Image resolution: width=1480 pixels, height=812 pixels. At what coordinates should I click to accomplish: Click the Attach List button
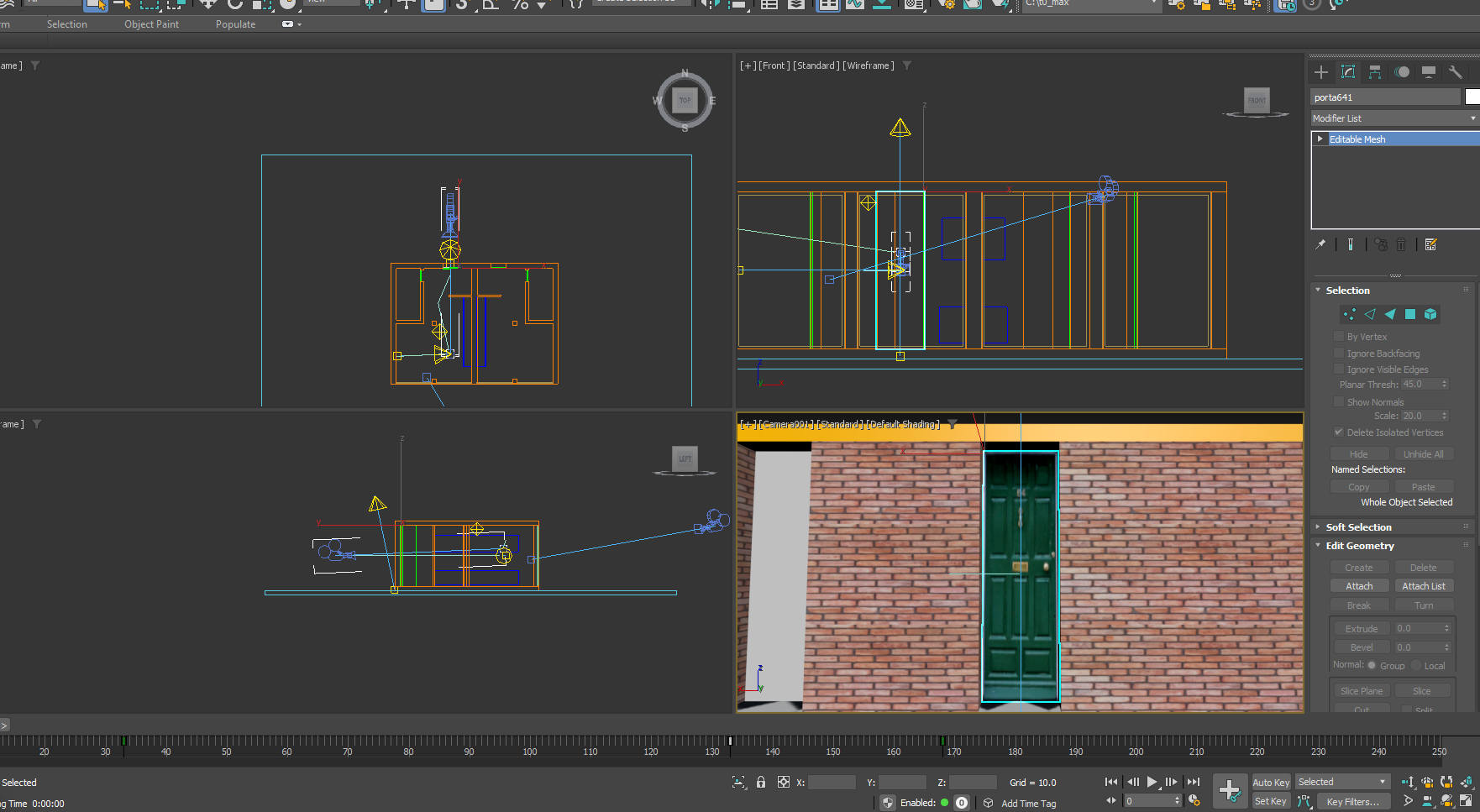click(x=1423, y=586)
